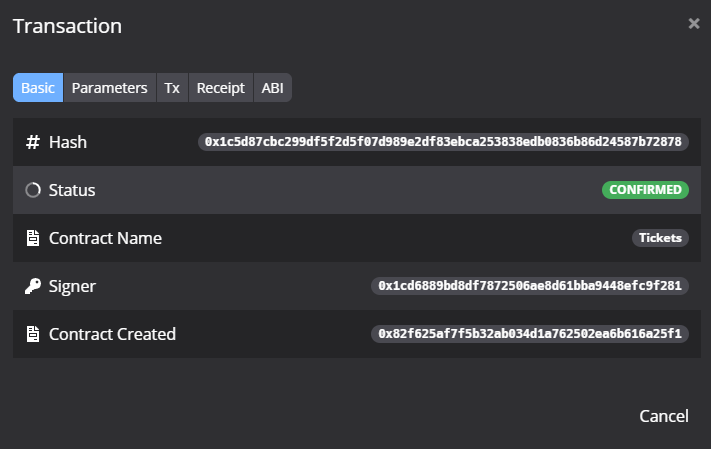Click the green CONFIRMED status badge
Image resolution: width=711 pixels, height=449 pixels.
(x=645, y=190)
